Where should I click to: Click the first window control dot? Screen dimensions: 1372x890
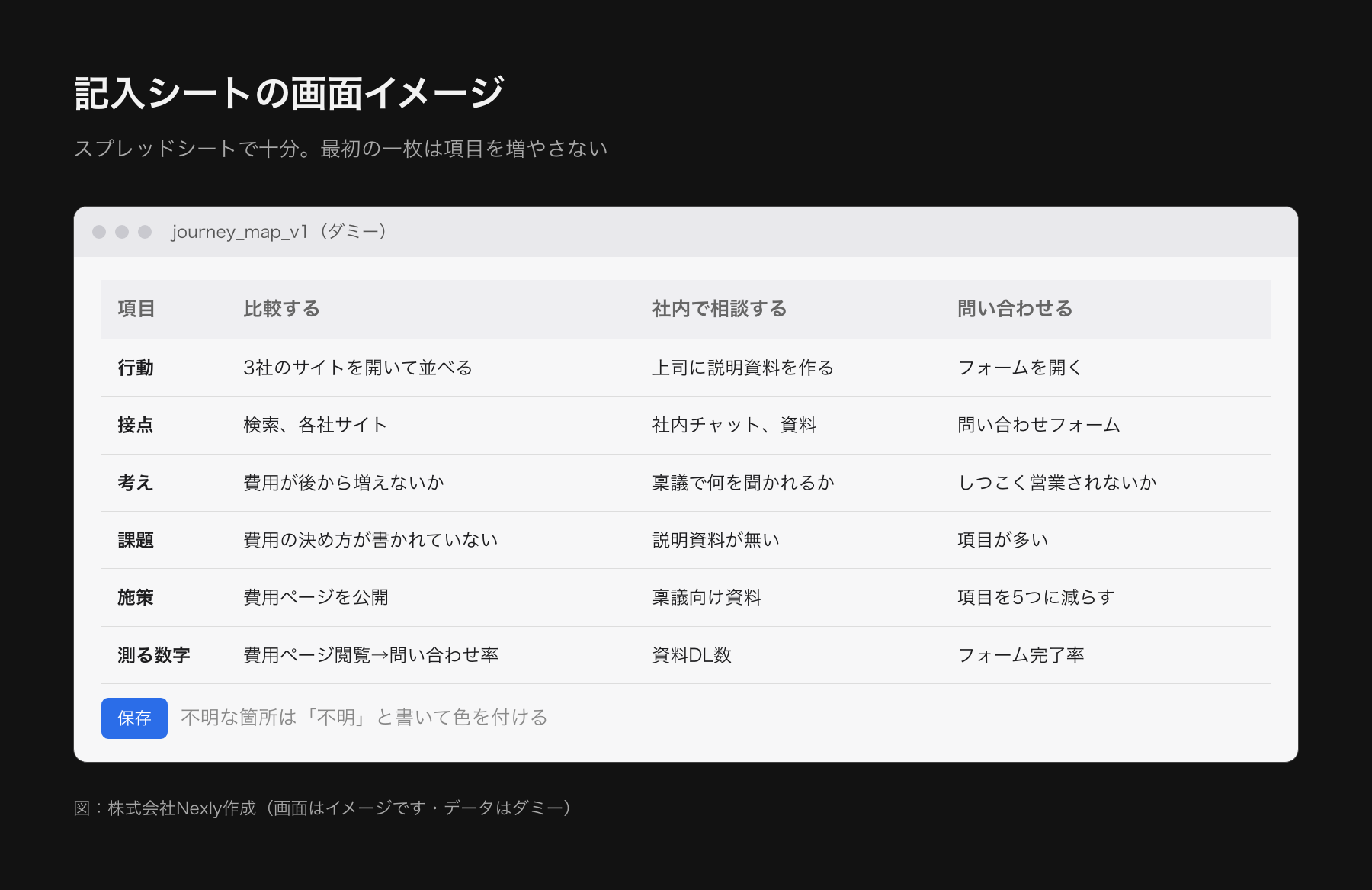pos(99,232)
